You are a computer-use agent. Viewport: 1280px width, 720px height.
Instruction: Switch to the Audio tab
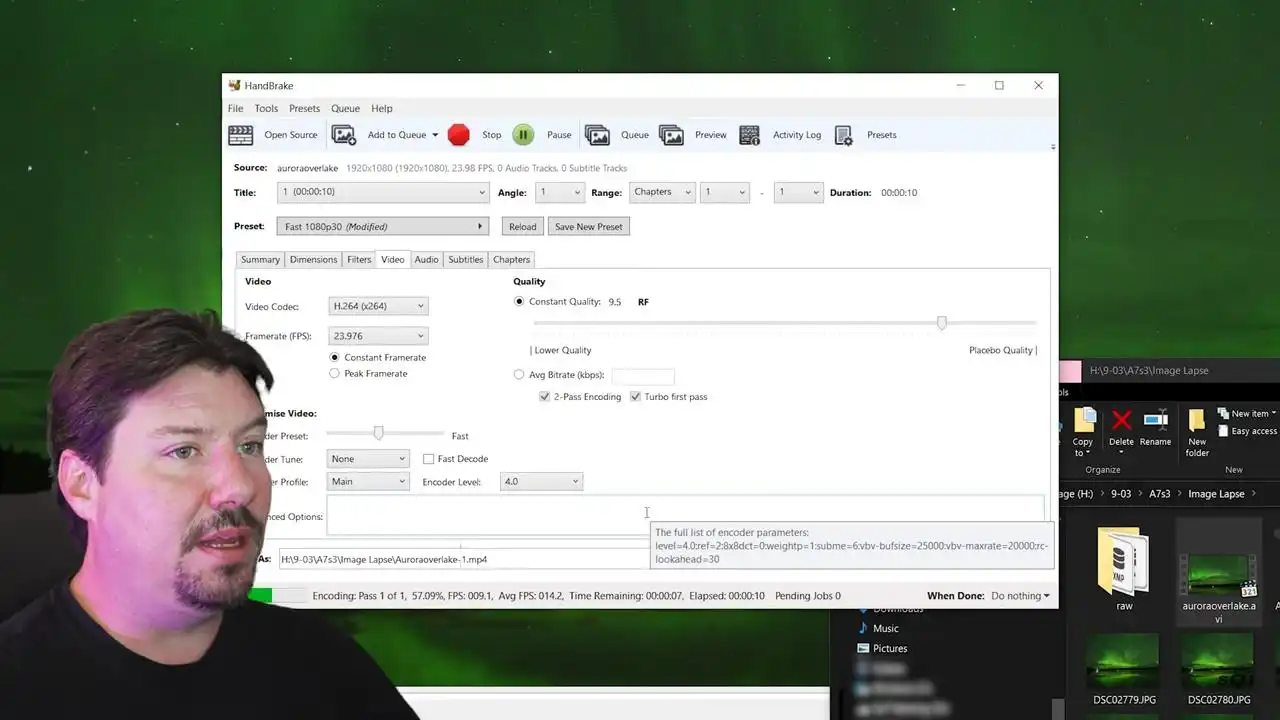(x=426, y=260)
